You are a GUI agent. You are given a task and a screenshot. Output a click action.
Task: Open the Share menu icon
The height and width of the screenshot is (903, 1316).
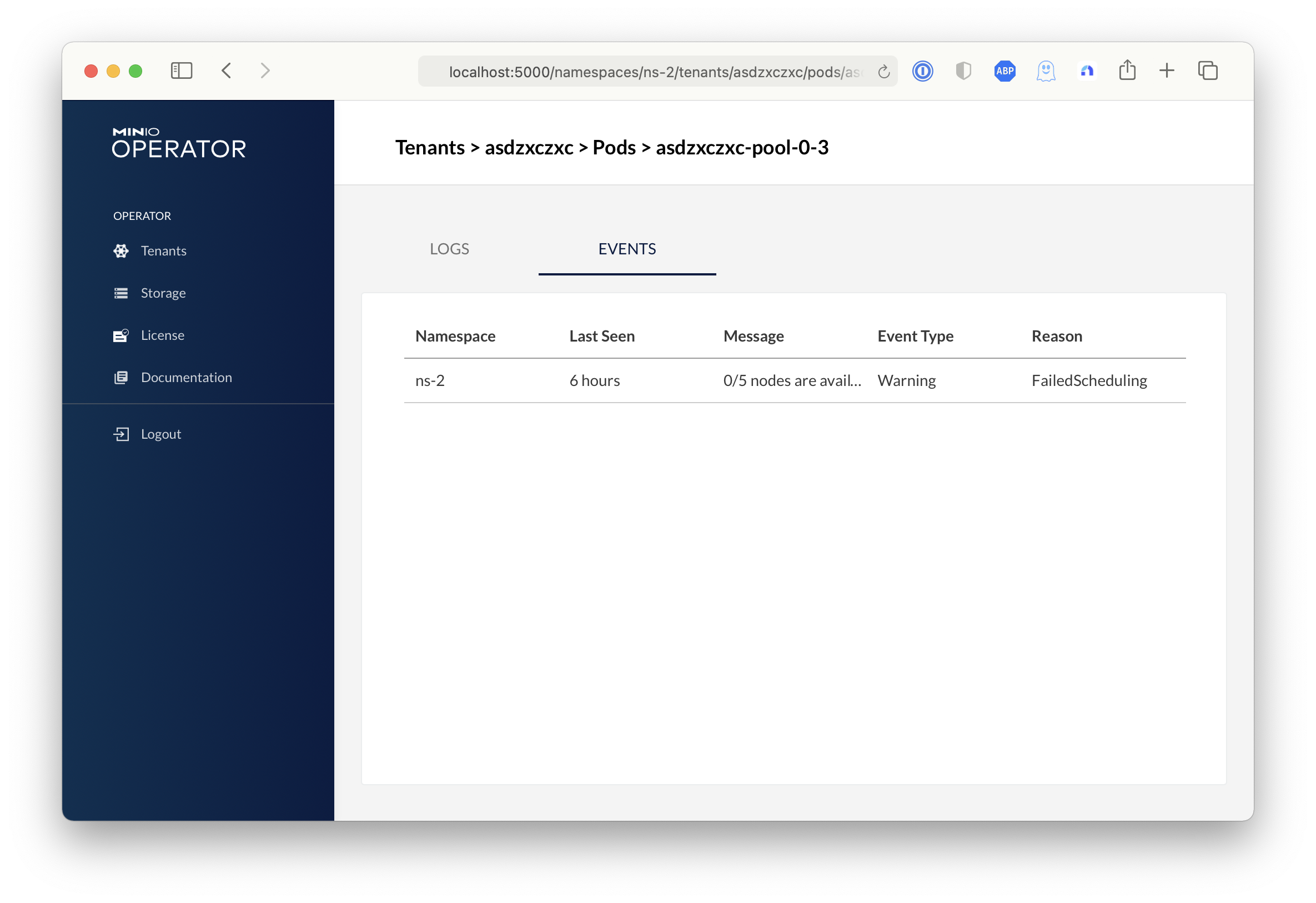point(1127,70)
